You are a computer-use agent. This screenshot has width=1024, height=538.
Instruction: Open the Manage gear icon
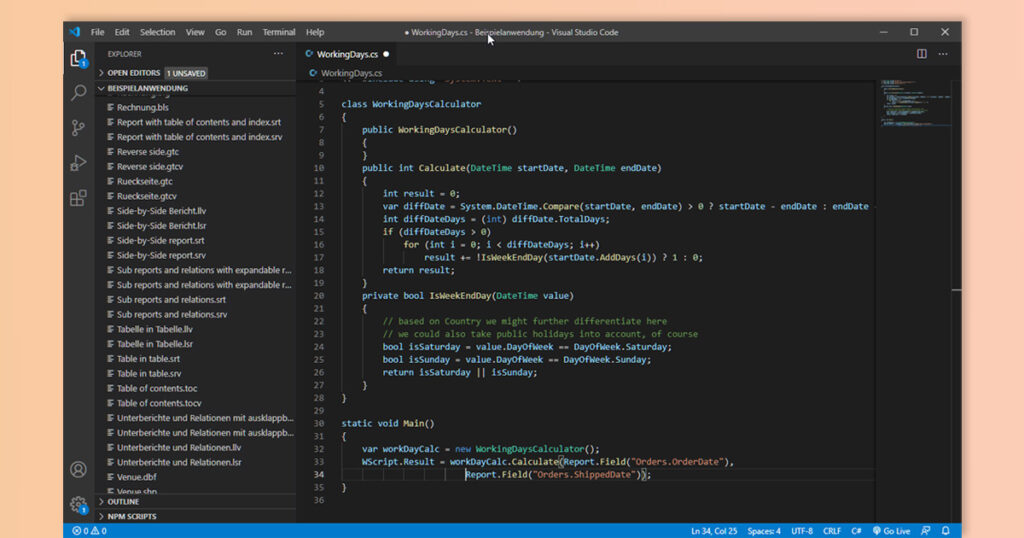tap(78, 504)
